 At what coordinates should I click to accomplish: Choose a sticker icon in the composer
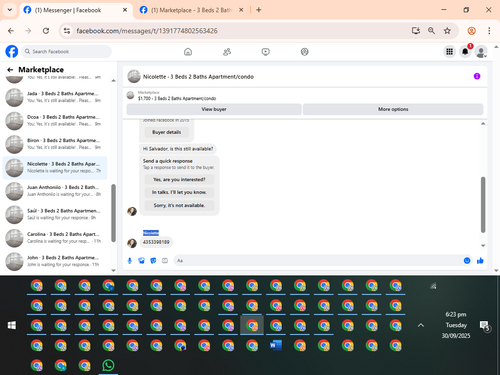pyautogui.click(x=153, y=261)
